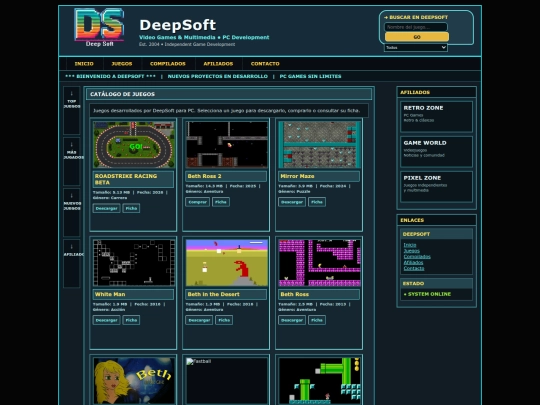Image resolution: width=540 pixels, height=405 pixels.
Task: Open Beth in the Desert thumbnail
Action: pos(227,263)
